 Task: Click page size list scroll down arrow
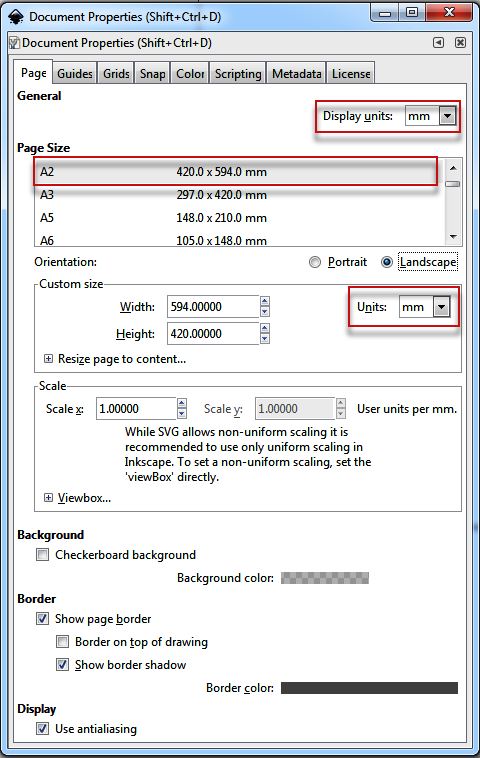453,236
